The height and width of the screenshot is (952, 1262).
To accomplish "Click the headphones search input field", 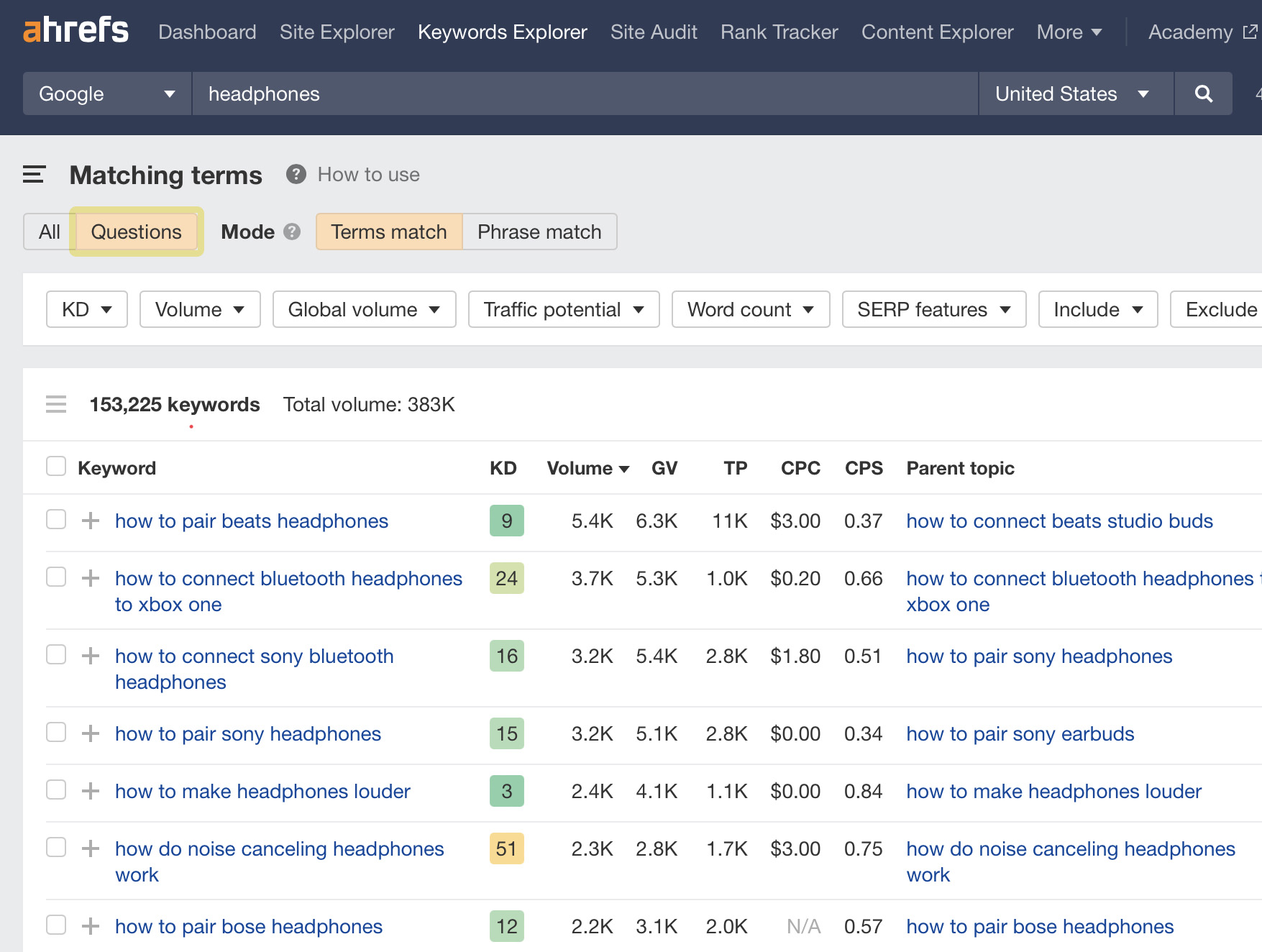I will click(x=503, y=93).
